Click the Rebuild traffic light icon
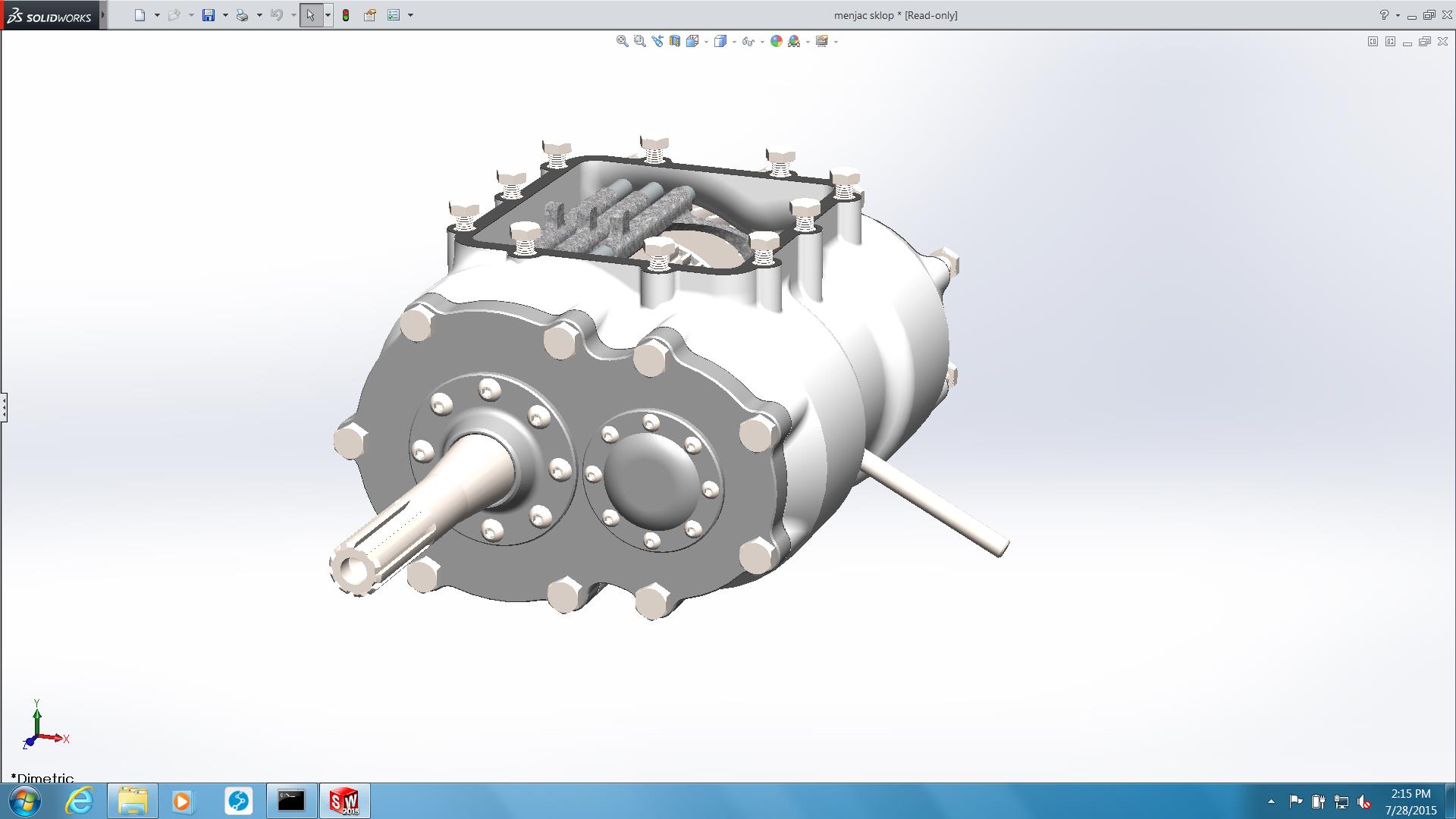1456x819 pixels. tap(346, 15)
